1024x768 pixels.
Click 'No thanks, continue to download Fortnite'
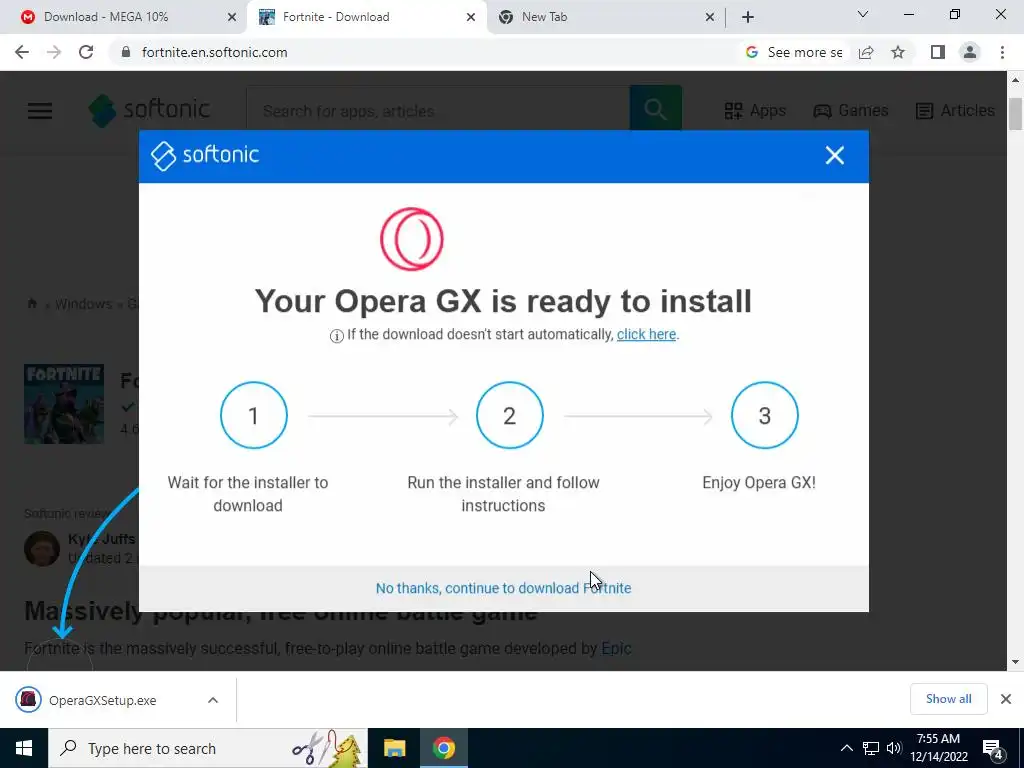pyautogui.click(x=504, y=588)
